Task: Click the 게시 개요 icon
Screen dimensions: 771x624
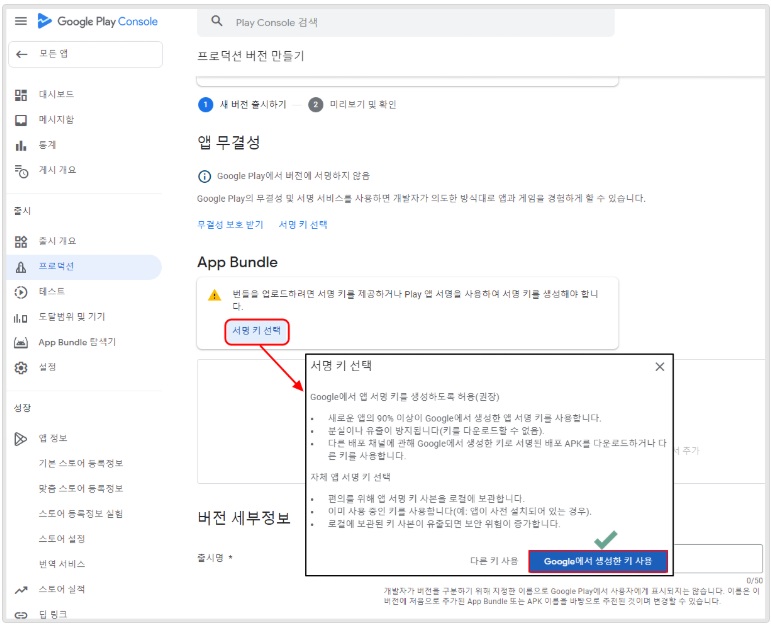Action: (x=21, y=171)
